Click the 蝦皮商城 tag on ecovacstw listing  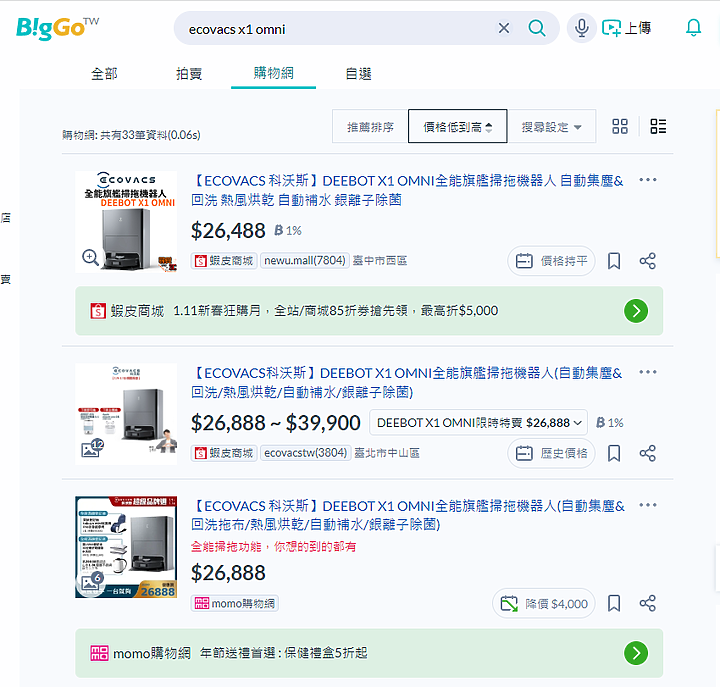point(224,453)
